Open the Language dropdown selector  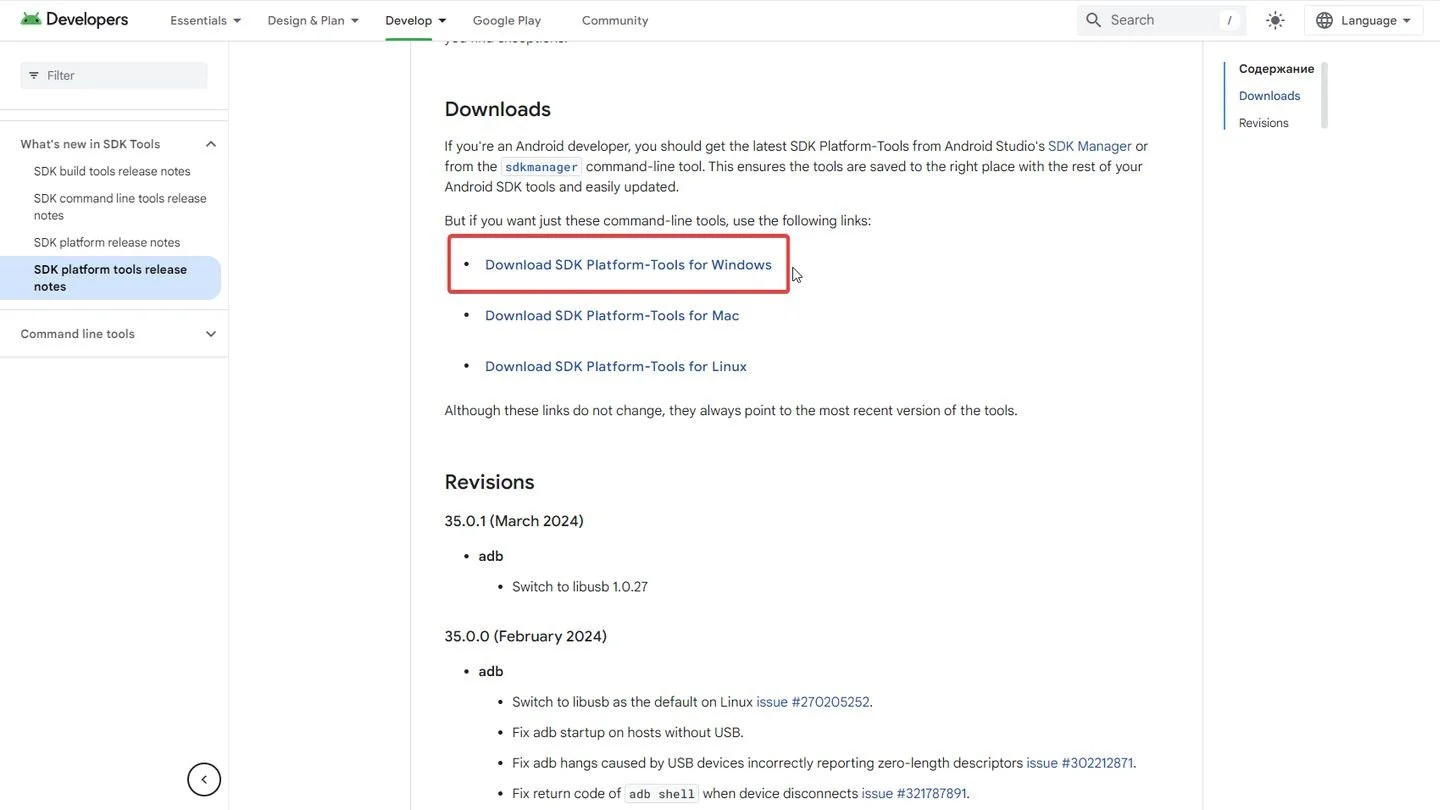coord(1364,20)
